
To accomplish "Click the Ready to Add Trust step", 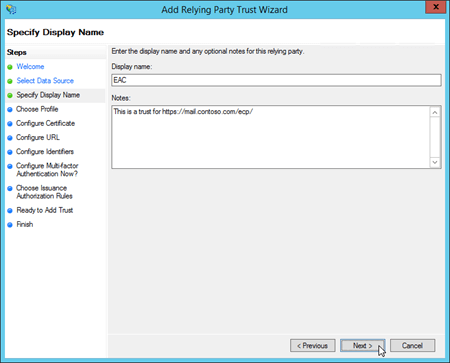I will tap(45, 210).
